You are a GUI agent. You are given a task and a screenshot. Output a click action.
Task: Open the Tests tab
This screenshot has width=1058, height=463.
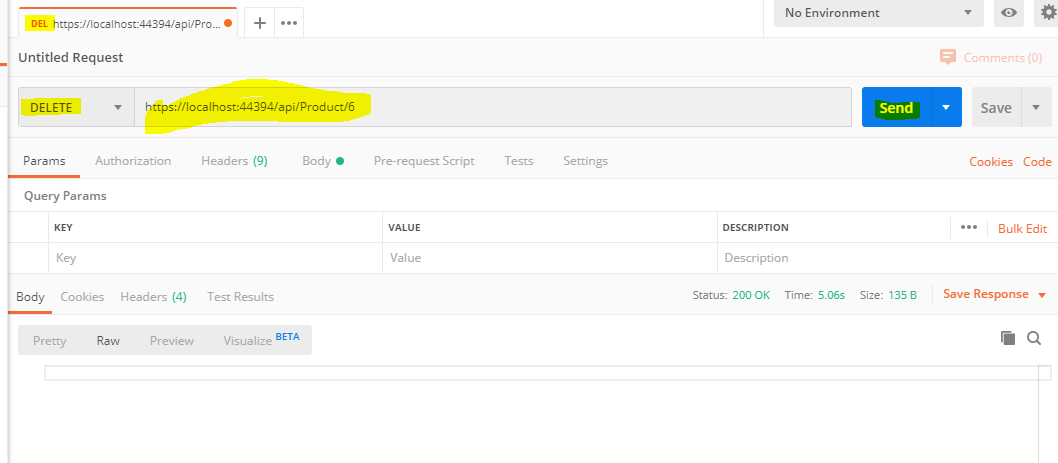click(x=519, y=161)
